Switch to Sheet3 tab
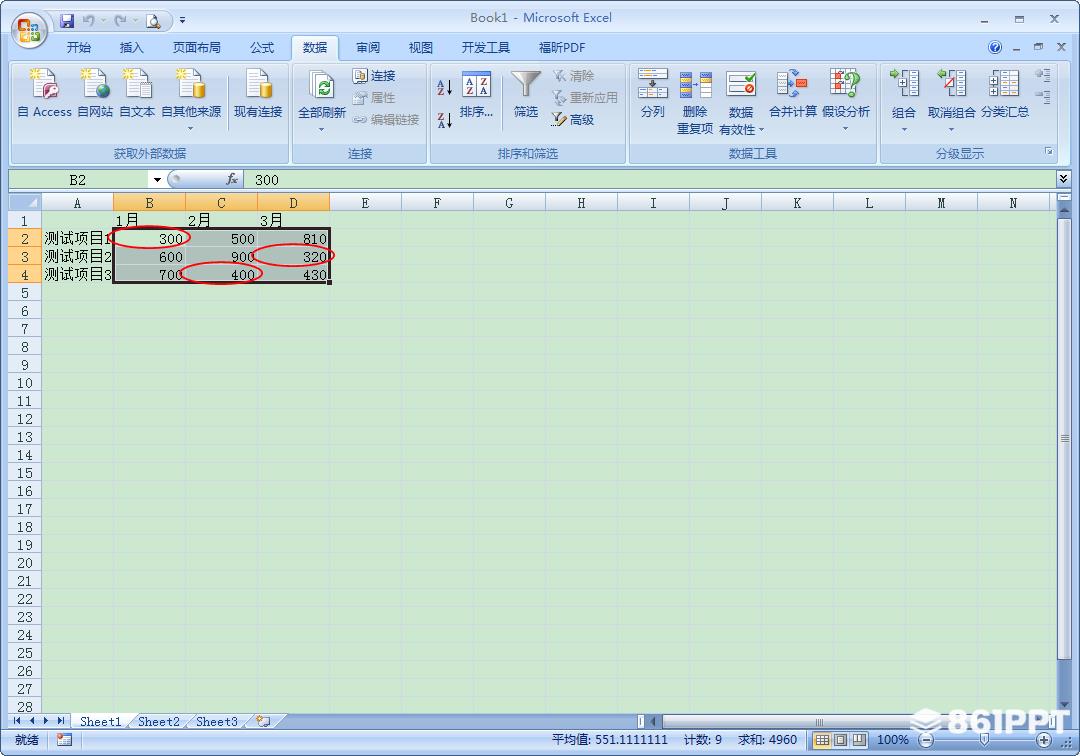This screenshot has height=756, width=1080. point(216,721)
